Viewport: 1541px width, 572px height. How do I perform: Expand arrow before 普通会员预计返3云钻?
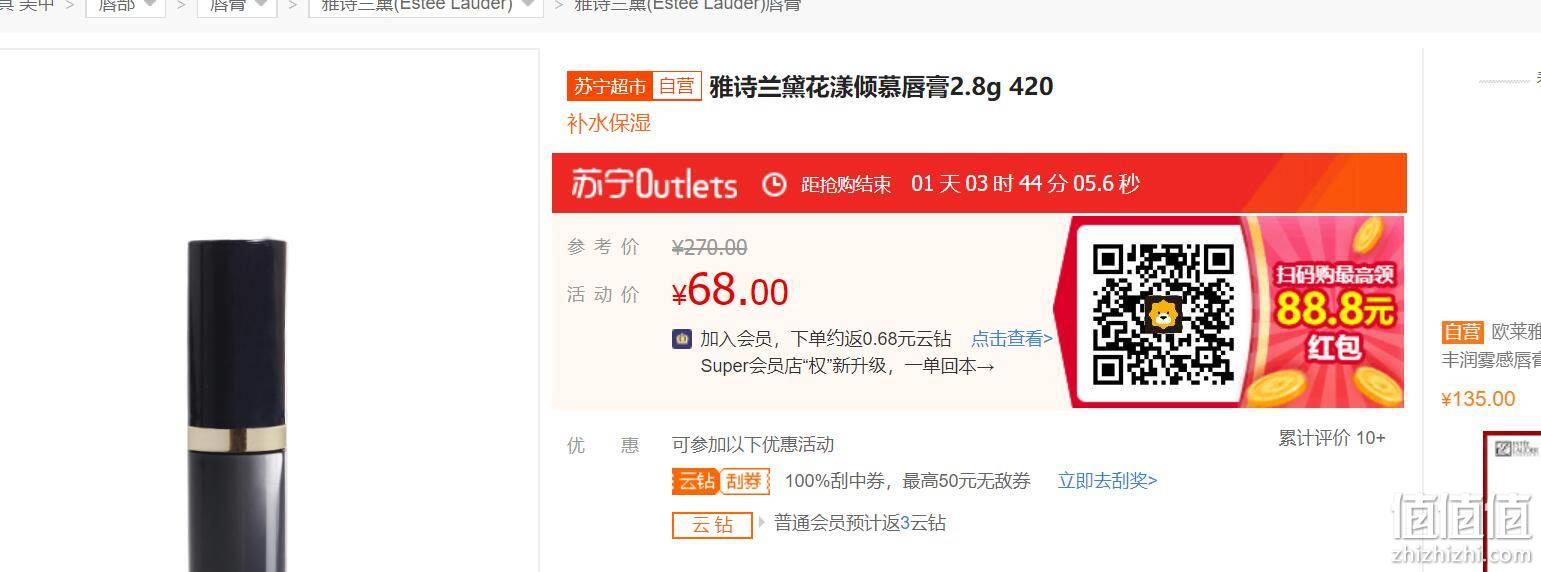point(762,522)
